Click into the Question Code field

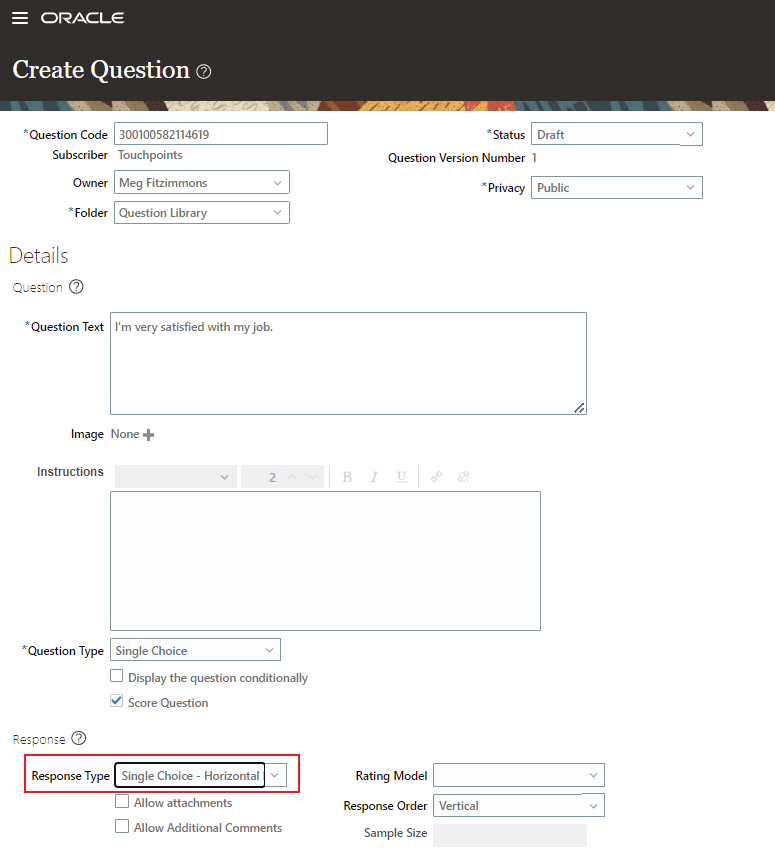point(220,134)
